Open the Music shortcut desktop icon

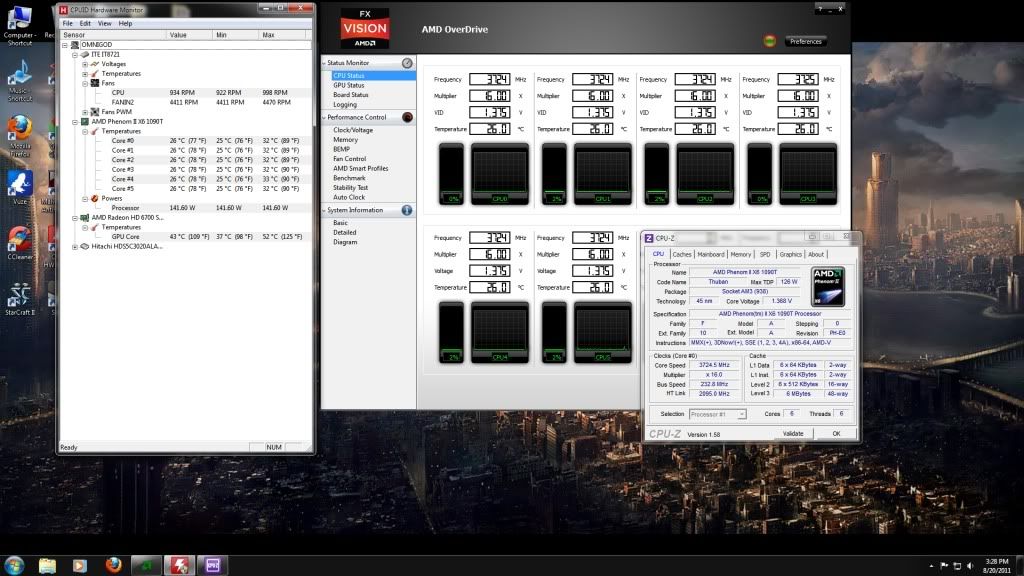coord(19,81)
